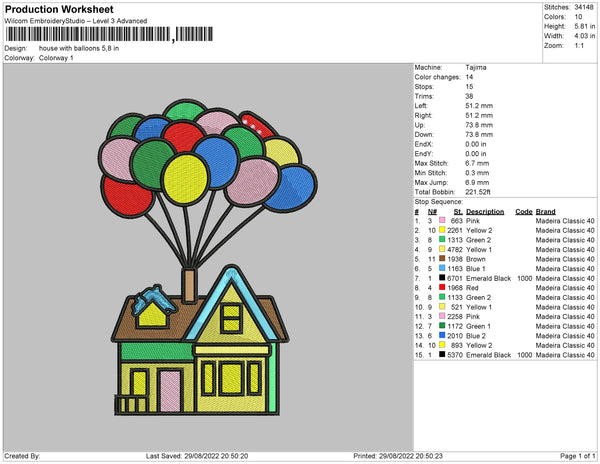Click the Color changes value 14
Viewport: 600px width, 464px height.
tap(469, 77)
